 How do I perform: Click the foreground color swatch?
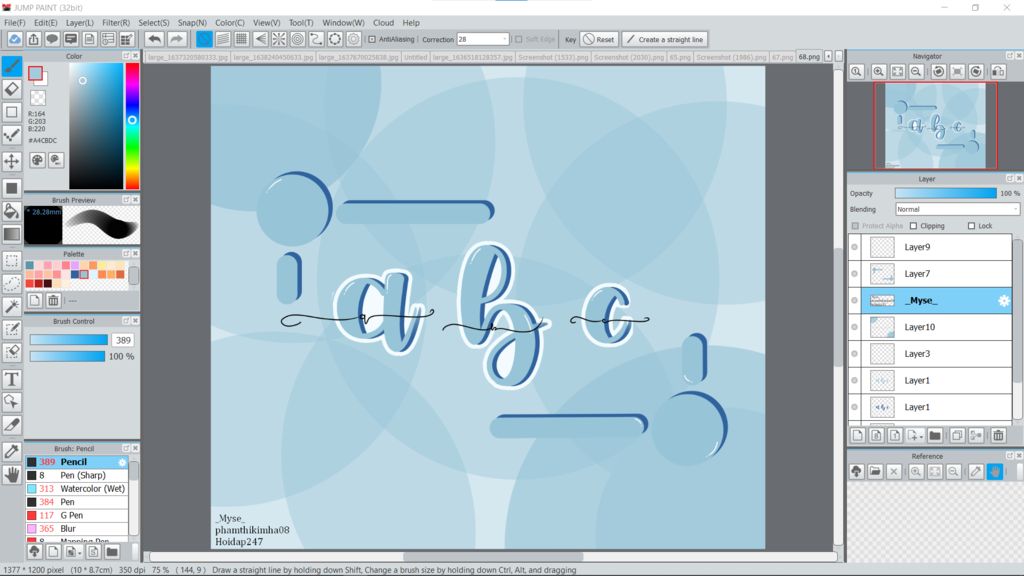[x=35, y=74]
